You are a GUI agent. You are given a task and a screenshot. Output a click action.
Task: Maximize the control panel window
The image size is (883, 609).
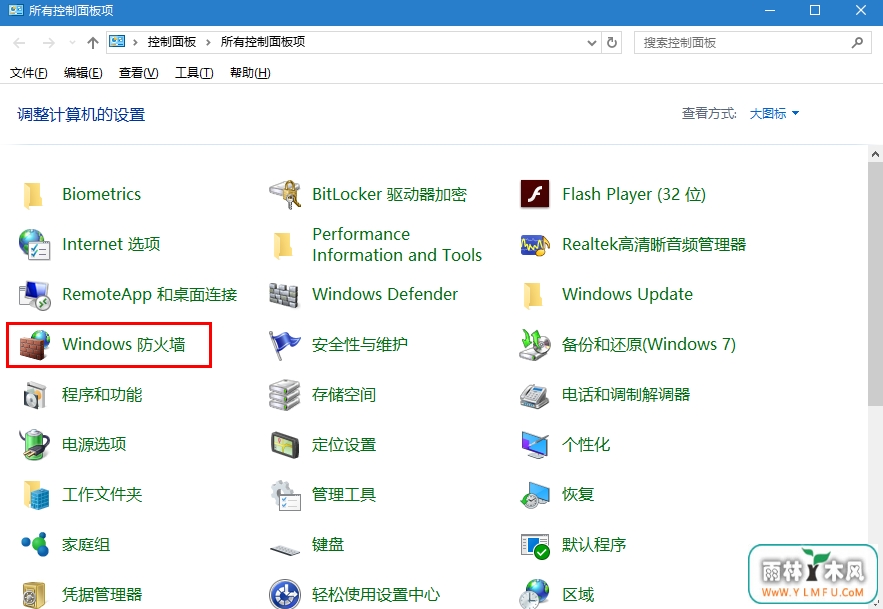(x=815, y=10)
